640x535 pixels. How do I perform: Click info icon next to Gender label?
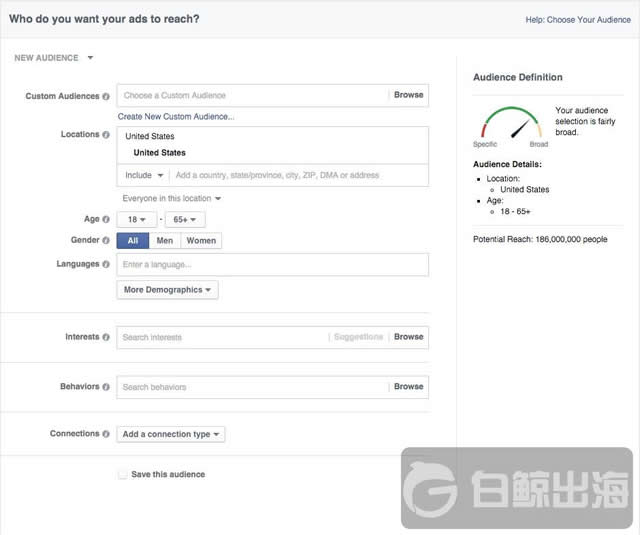click(107, 240)
